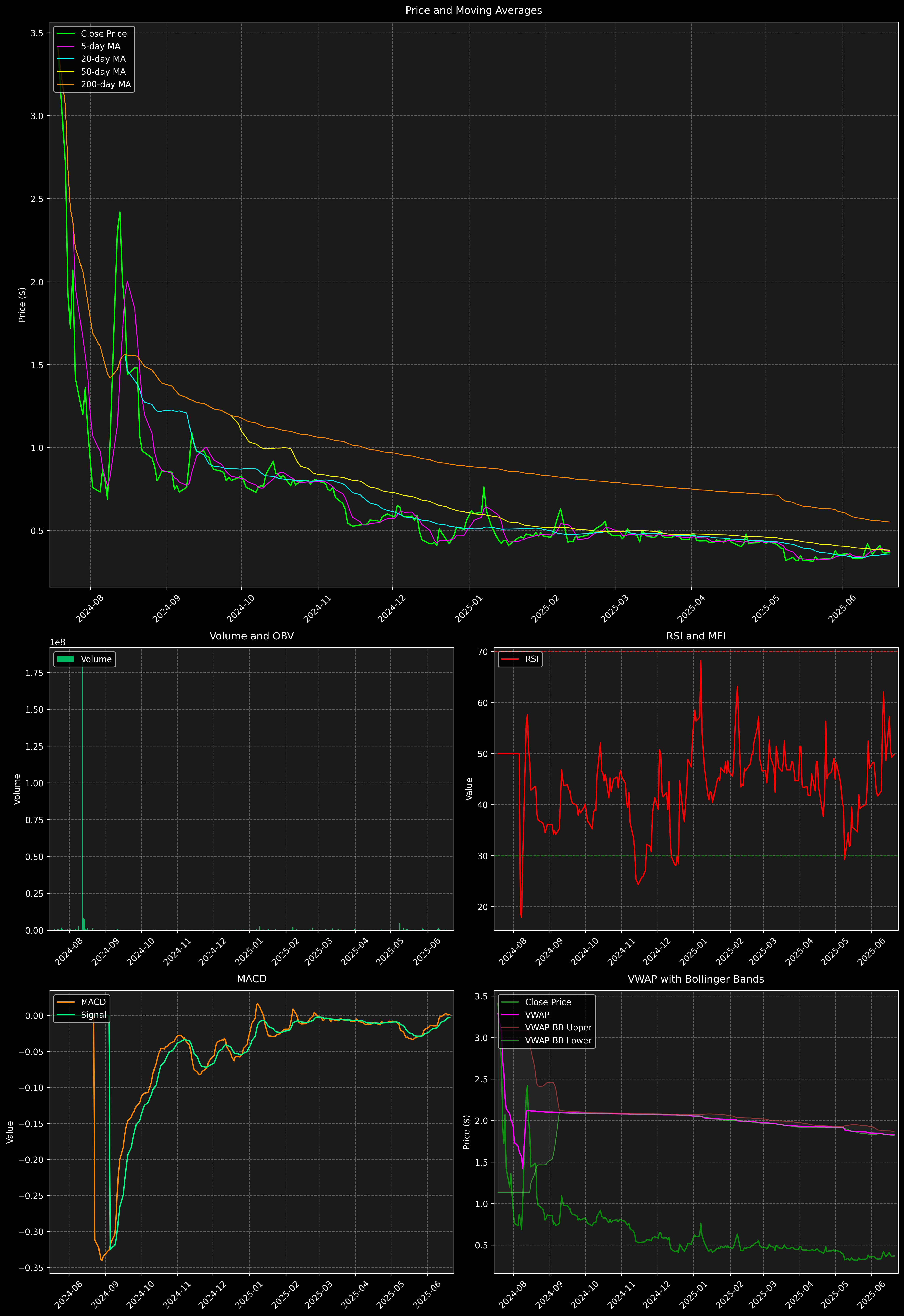
Task: Click the '50-day MA' legend label
Action: 103,72
